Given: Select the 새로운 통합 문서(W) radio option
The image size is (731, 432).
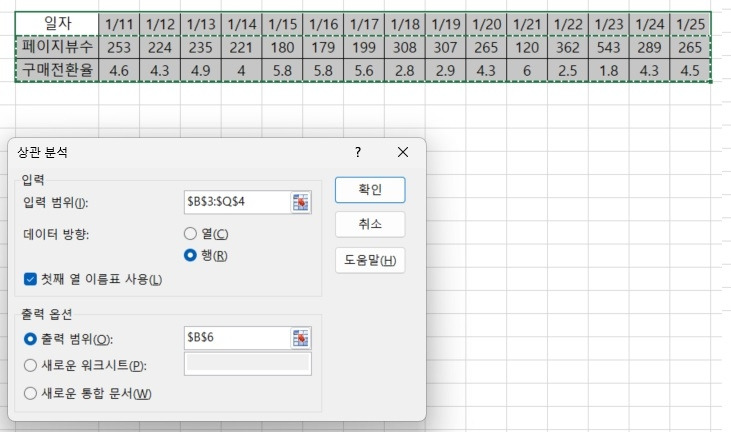Looking at the screenshot, I should click(30, 393).
